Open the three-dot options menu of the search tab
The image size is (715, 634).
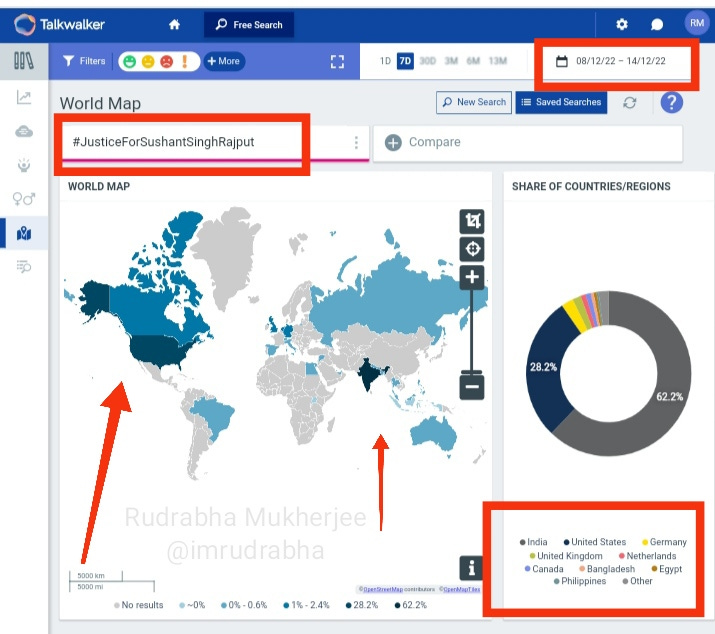coord(356,143)
